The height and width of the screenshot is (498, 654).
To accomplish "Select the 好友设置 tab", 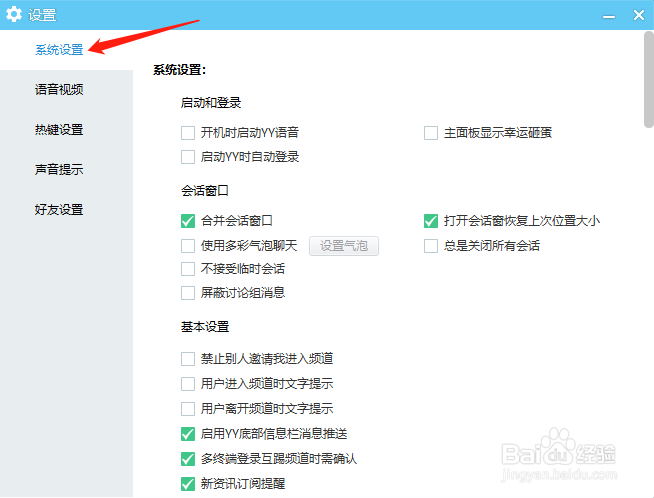I will pyautogui.click(x=59, y=209).
